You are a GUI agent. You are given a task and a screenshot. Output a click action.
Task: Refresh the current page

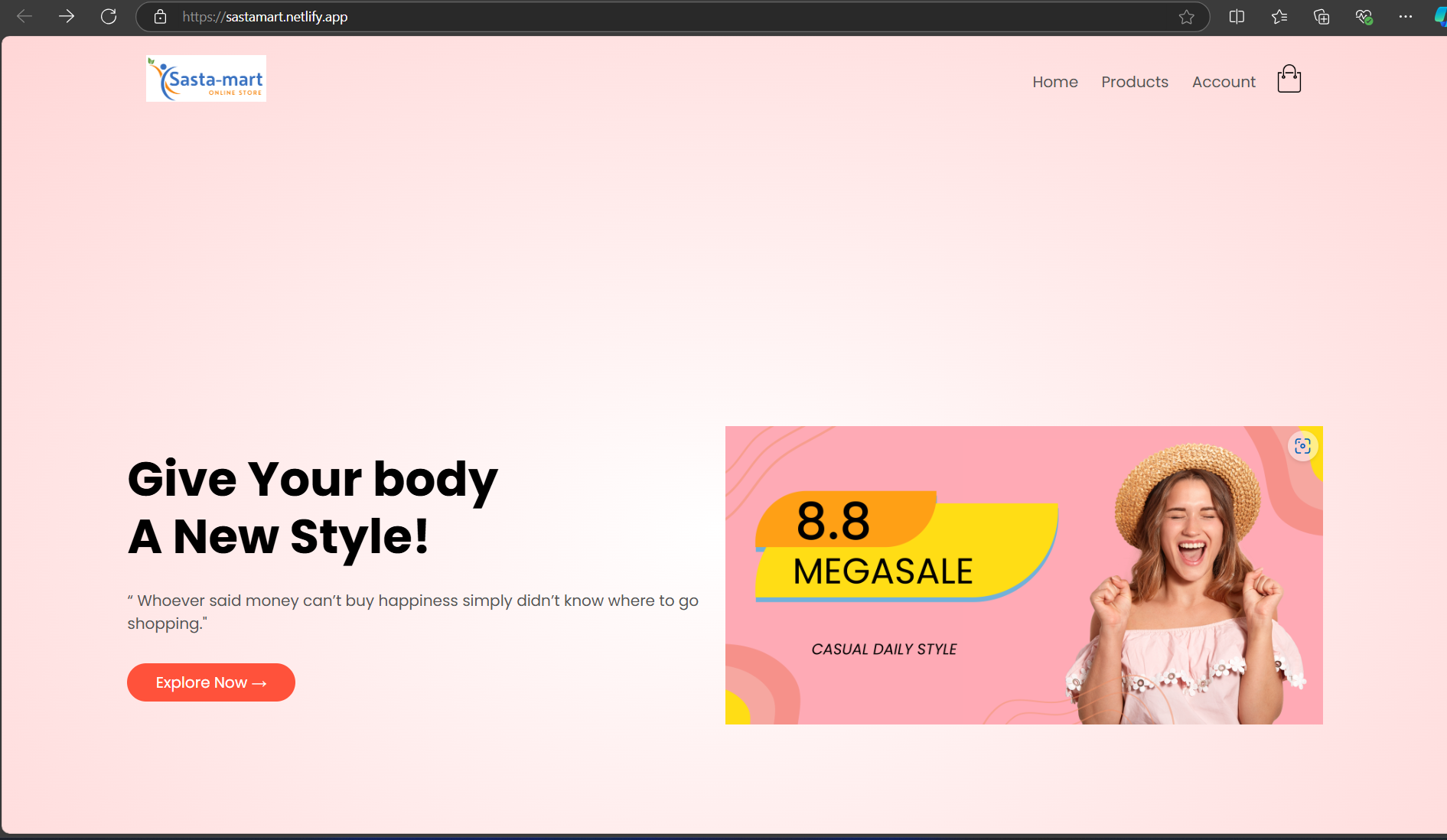109,17
